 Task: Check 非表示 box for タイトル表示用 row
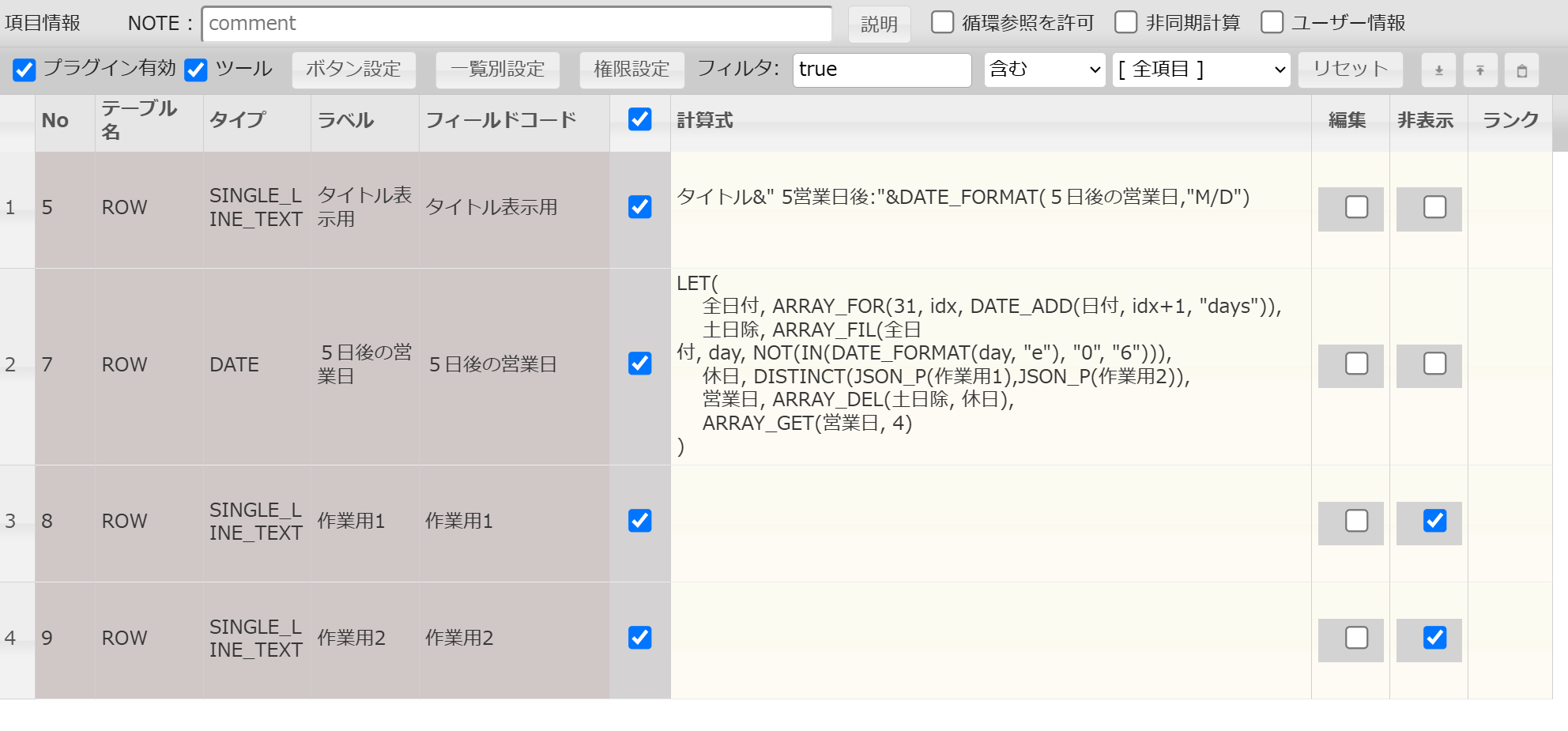coord(1435,207)
